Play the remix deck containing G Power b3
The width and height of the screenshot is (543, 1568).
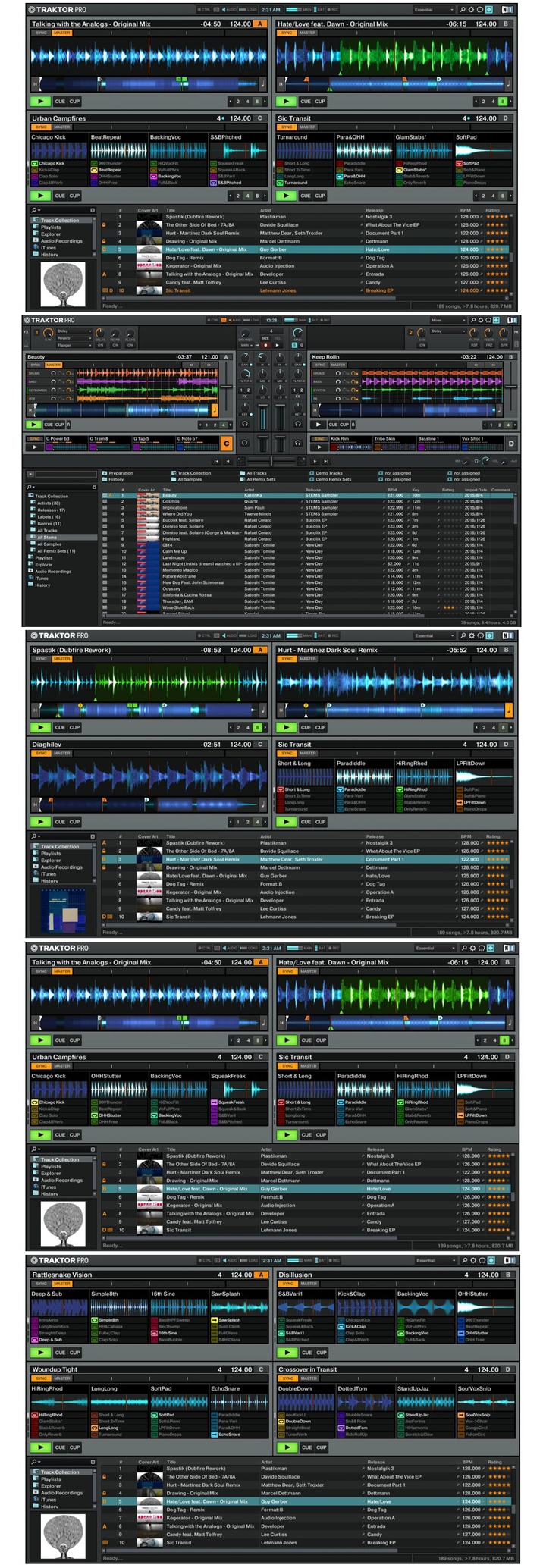(x=34, y=447)
